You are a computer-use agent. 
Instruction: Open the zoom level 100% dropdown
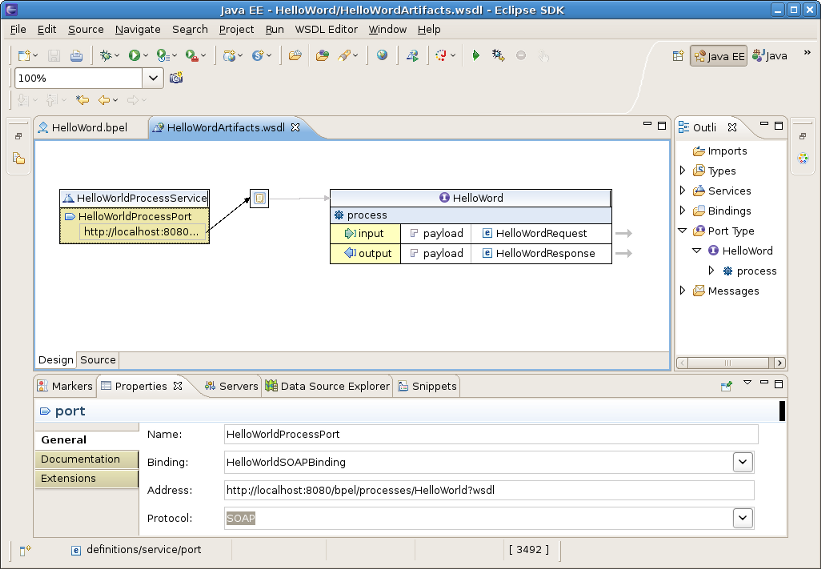pyautogui.click(x=153, y=78)
